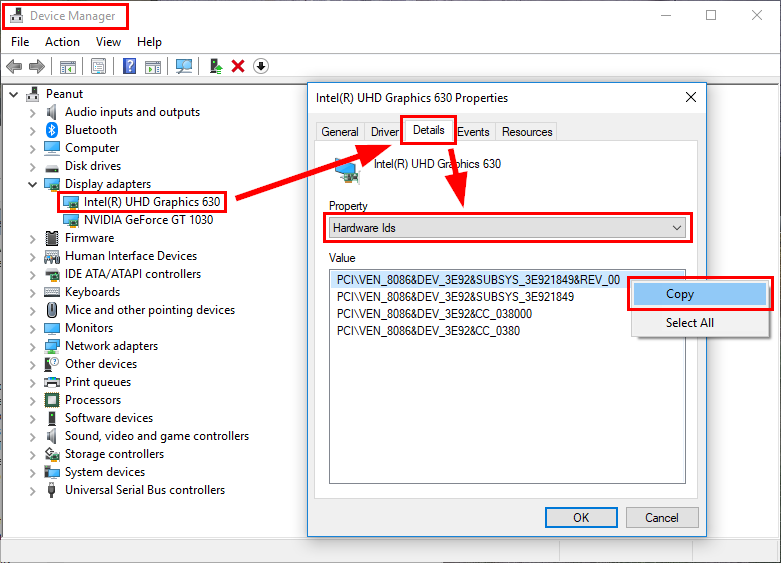781x563 pixels.
Task: Collapse the Display adapters chevron
Action: [x=32, y=184]
